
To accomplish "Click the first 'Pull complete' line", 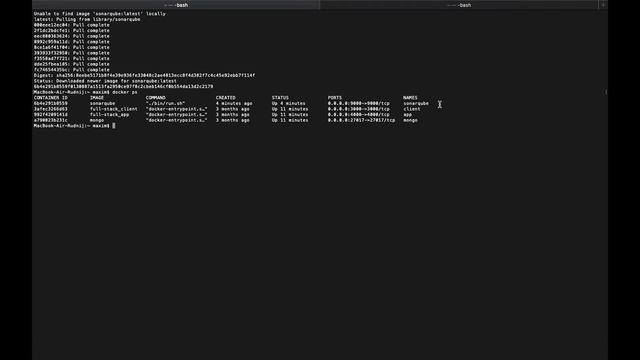I will coord(71,25).
